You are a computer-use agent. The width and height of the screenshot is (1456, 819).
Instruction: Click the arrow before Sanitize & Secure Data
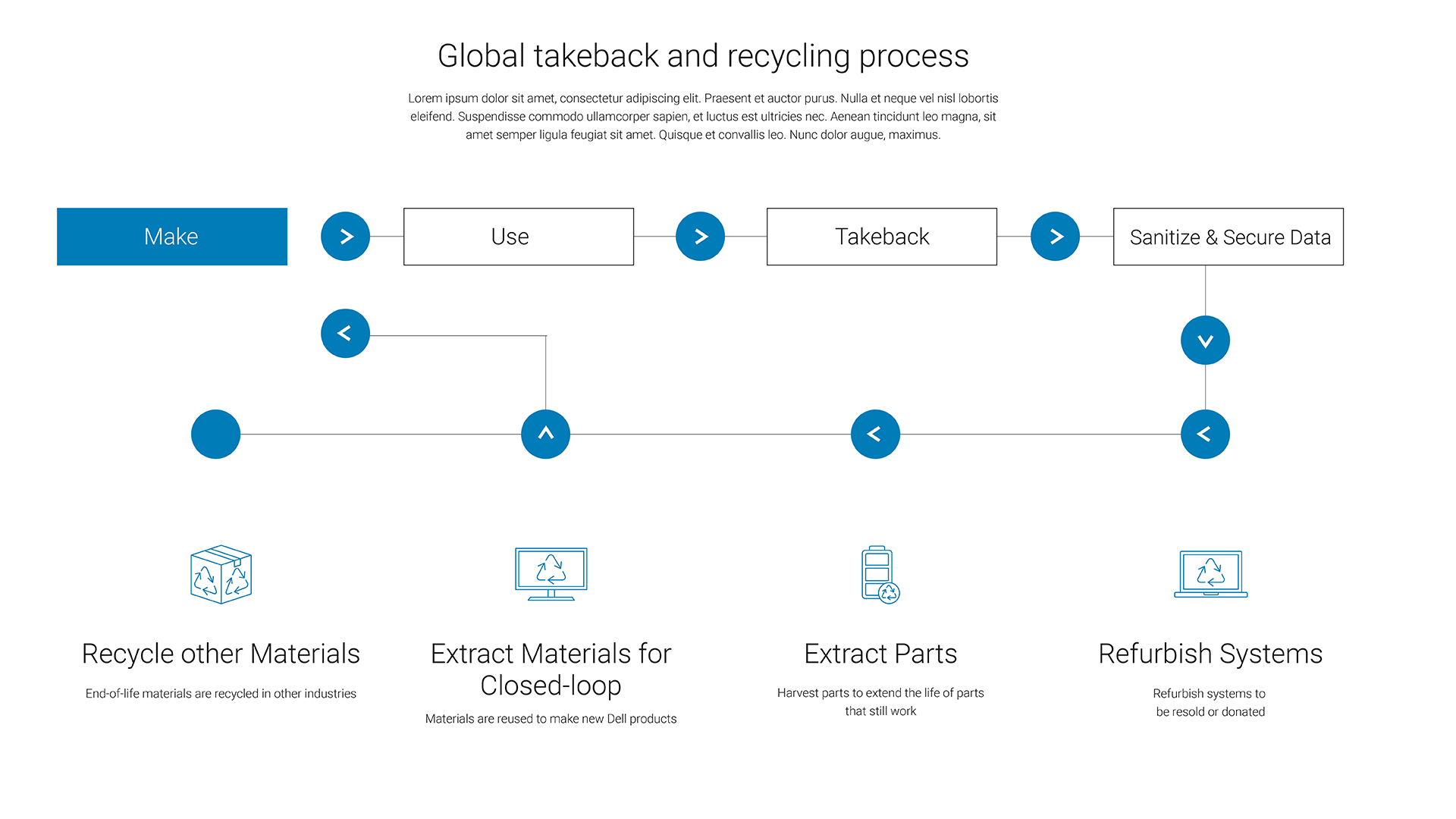(x=1055, y=237)
